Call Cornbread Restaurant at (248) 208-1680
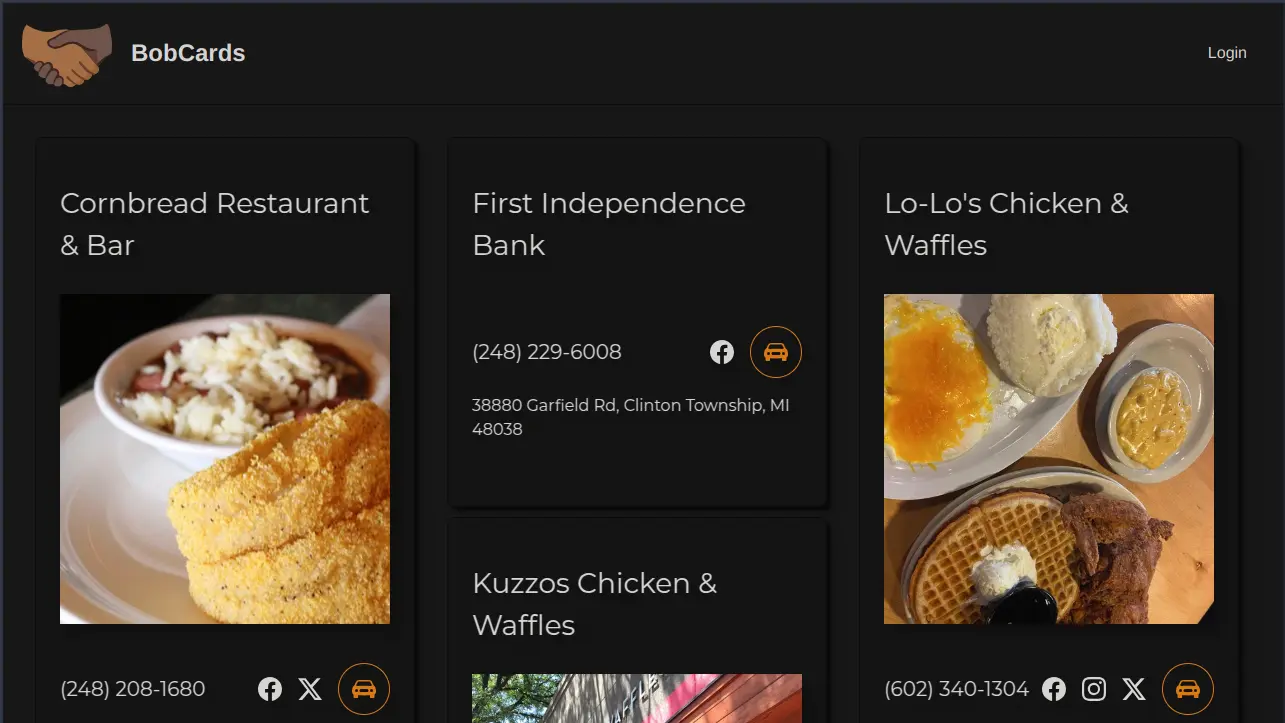Image resolution: width=1285 pixels, height=723 pixels. click(x=133, y=689)
